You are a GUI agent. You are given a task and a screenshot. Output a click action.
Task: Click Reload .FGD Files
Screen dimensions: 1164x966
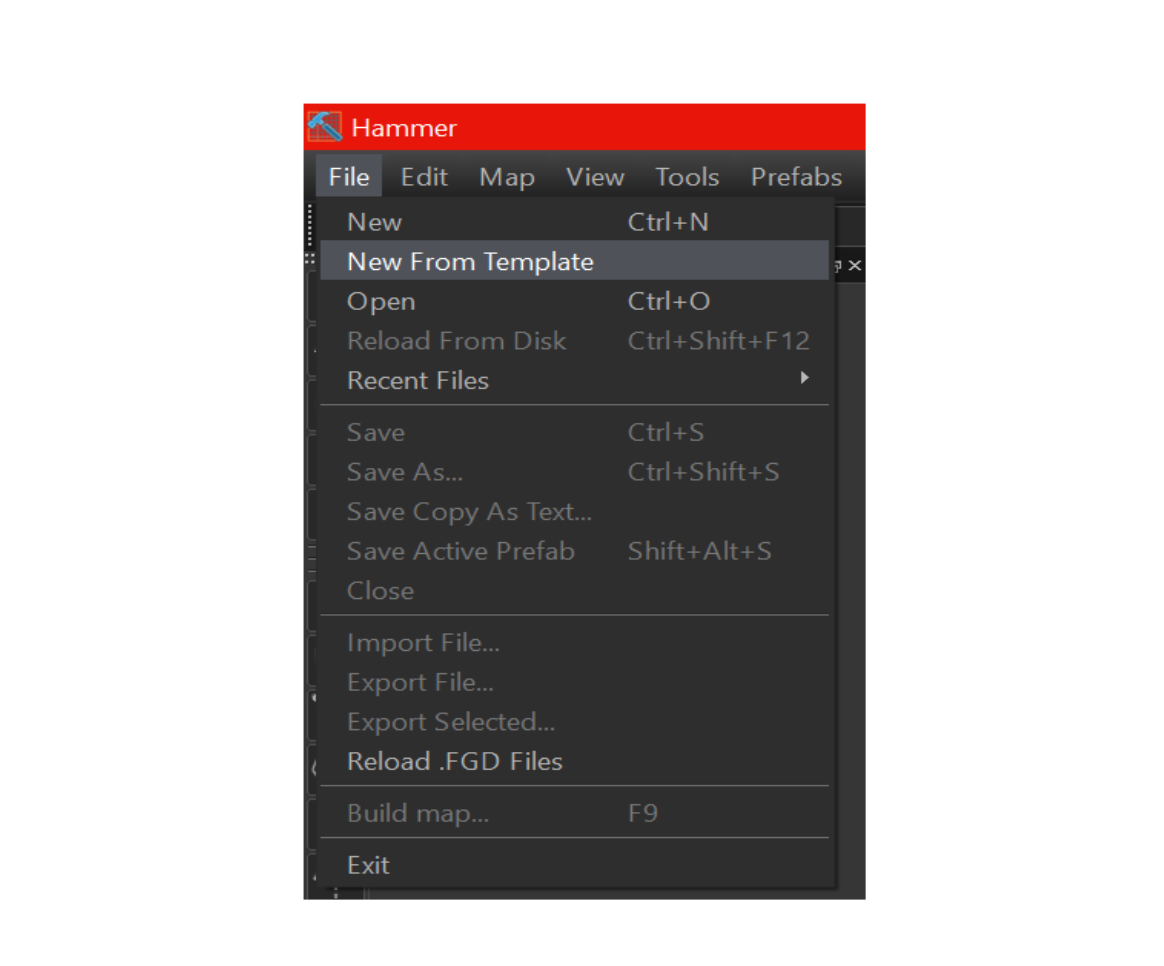(575, 761)
